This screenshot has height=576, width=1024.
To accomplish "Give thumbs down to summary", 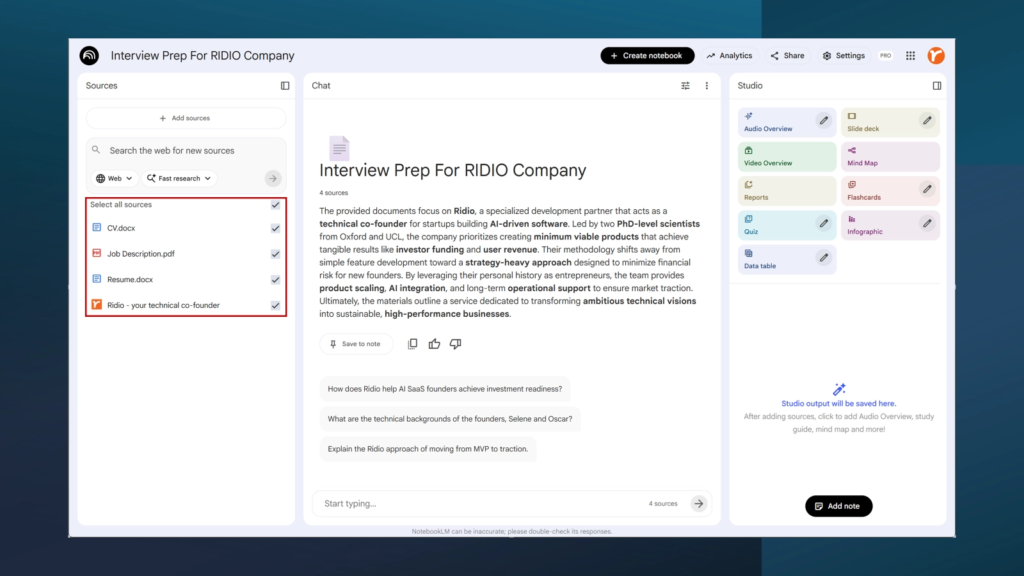I will tap(455, 344).
